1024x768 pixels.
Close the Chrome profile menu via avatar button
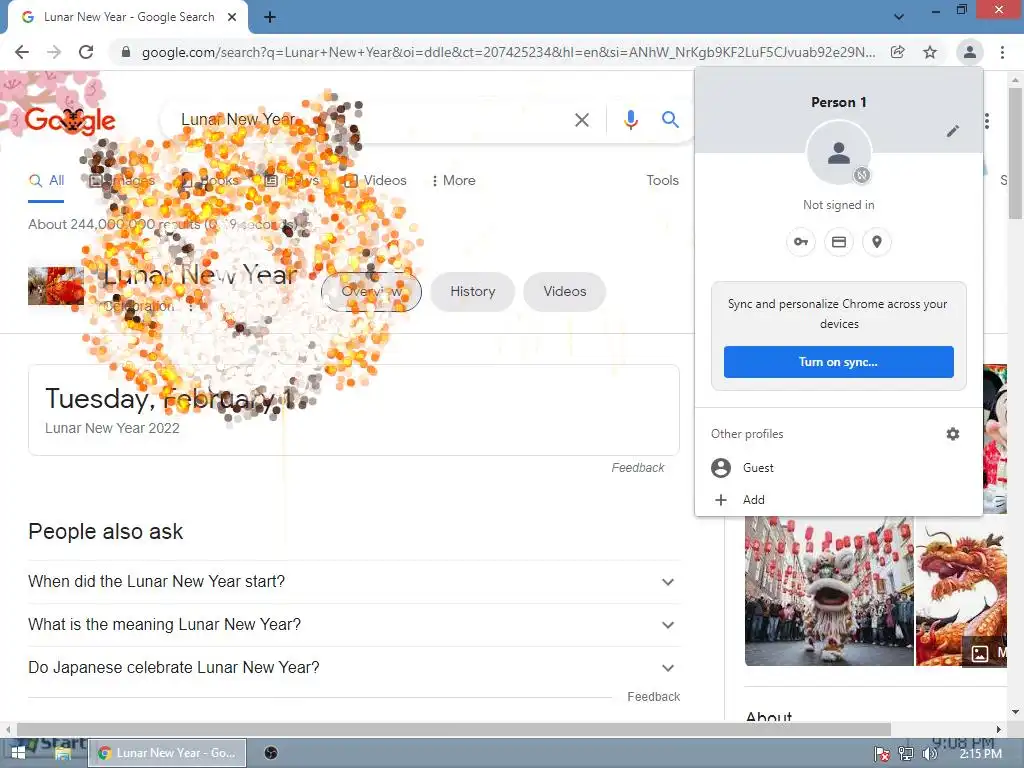[x=970, y=52]
